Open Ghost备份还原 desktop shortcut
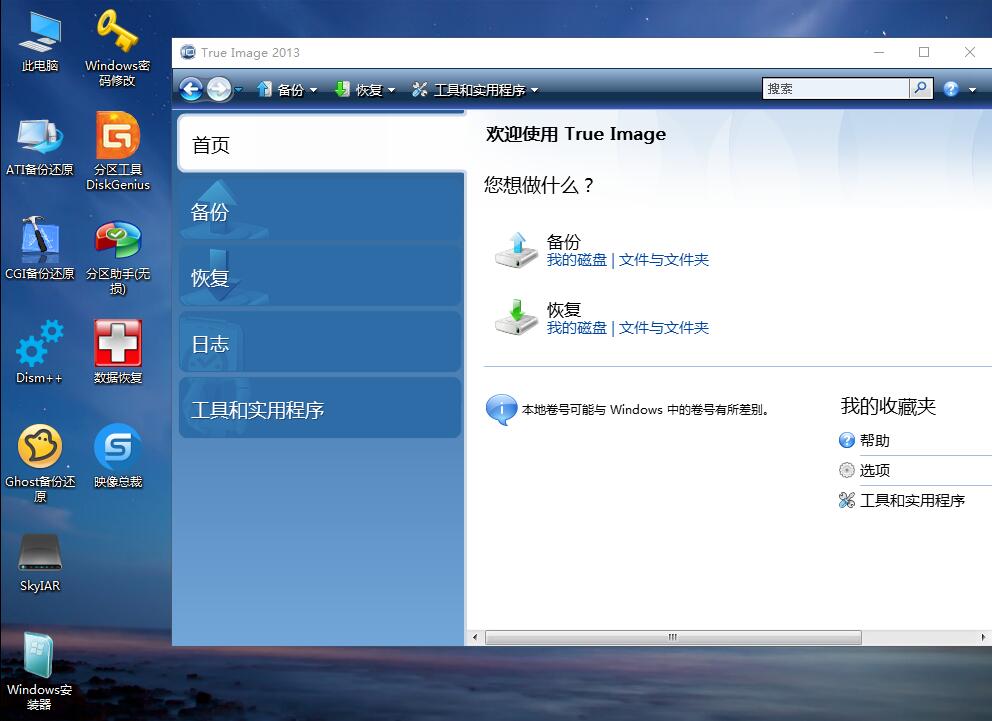 (x=40, y=448)
